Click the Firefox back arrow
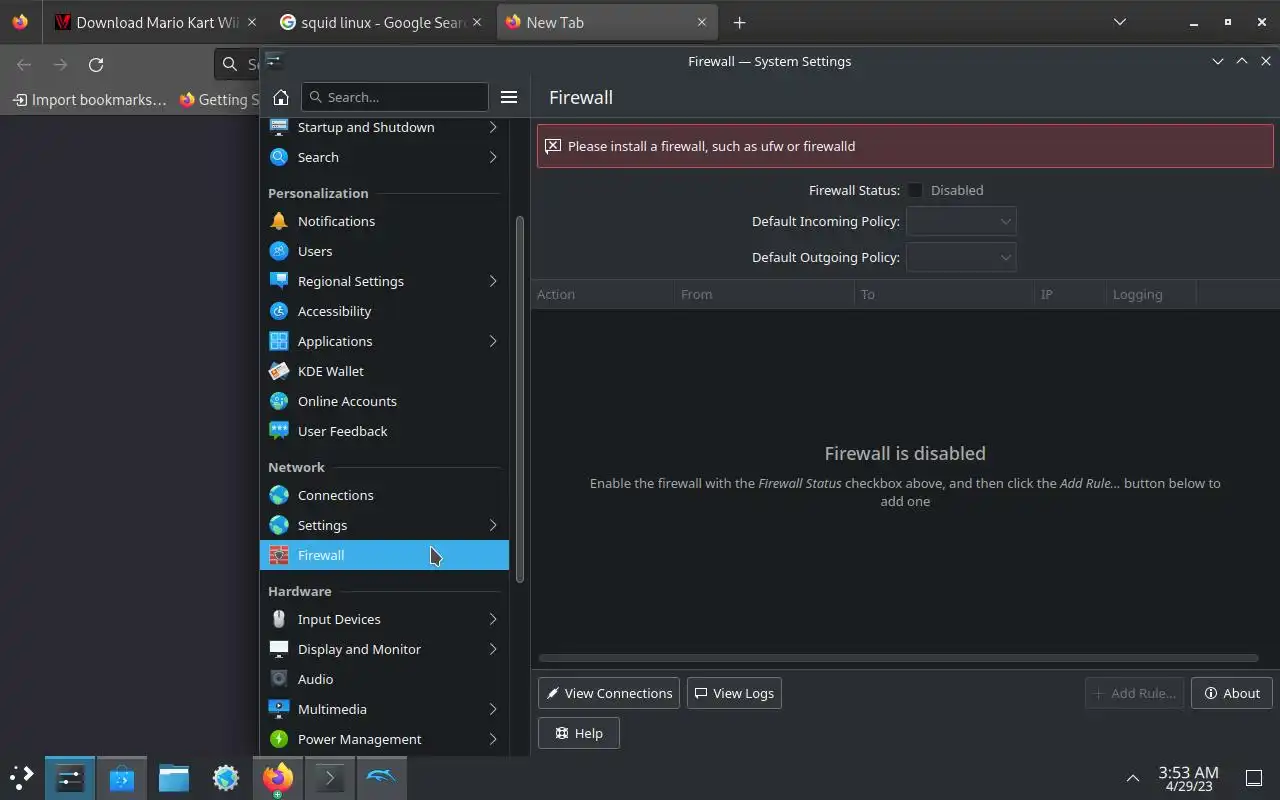 click(x=24, y=64)
